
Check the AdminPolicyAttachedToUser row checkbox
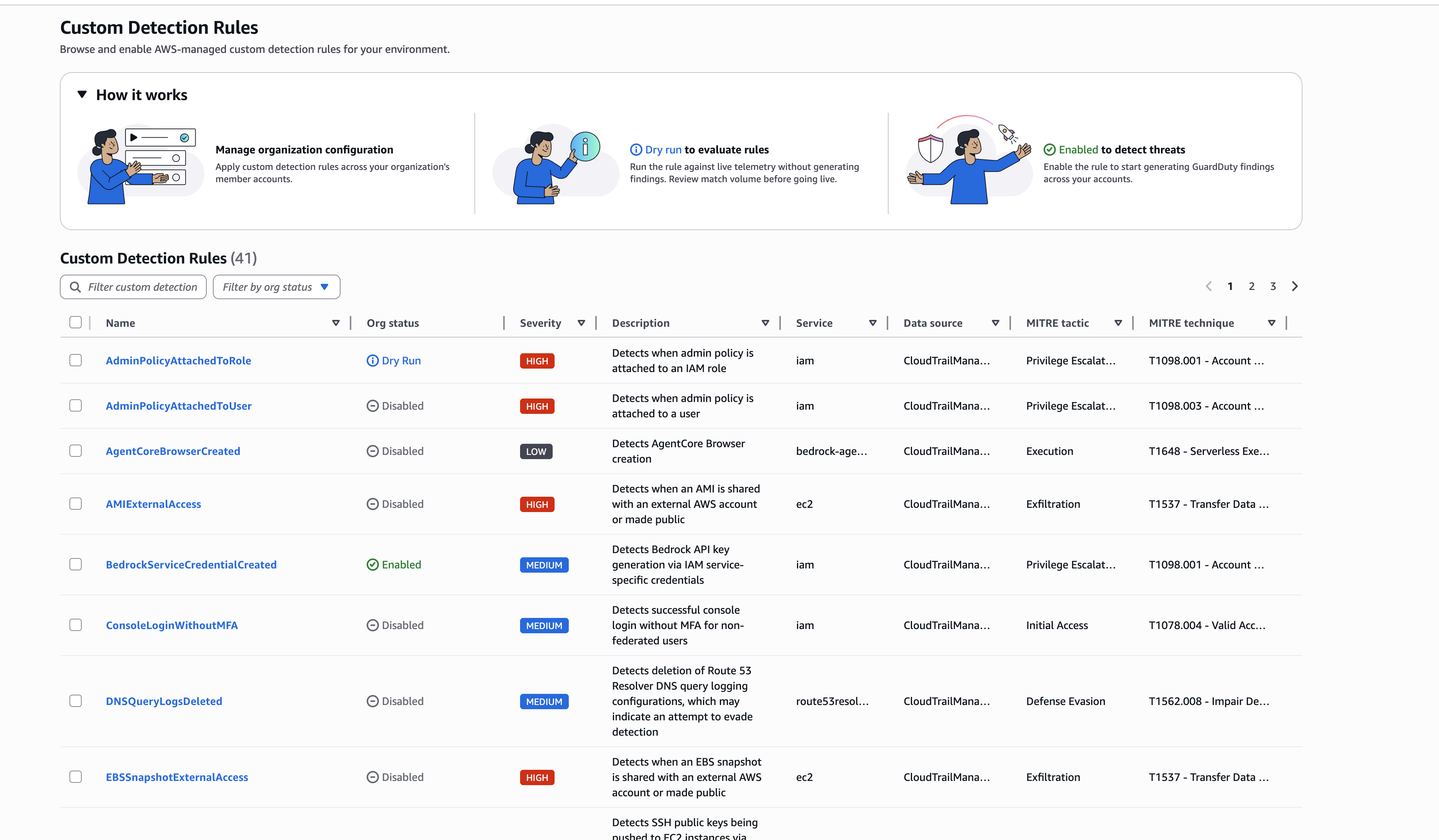[x=76, y=405]
